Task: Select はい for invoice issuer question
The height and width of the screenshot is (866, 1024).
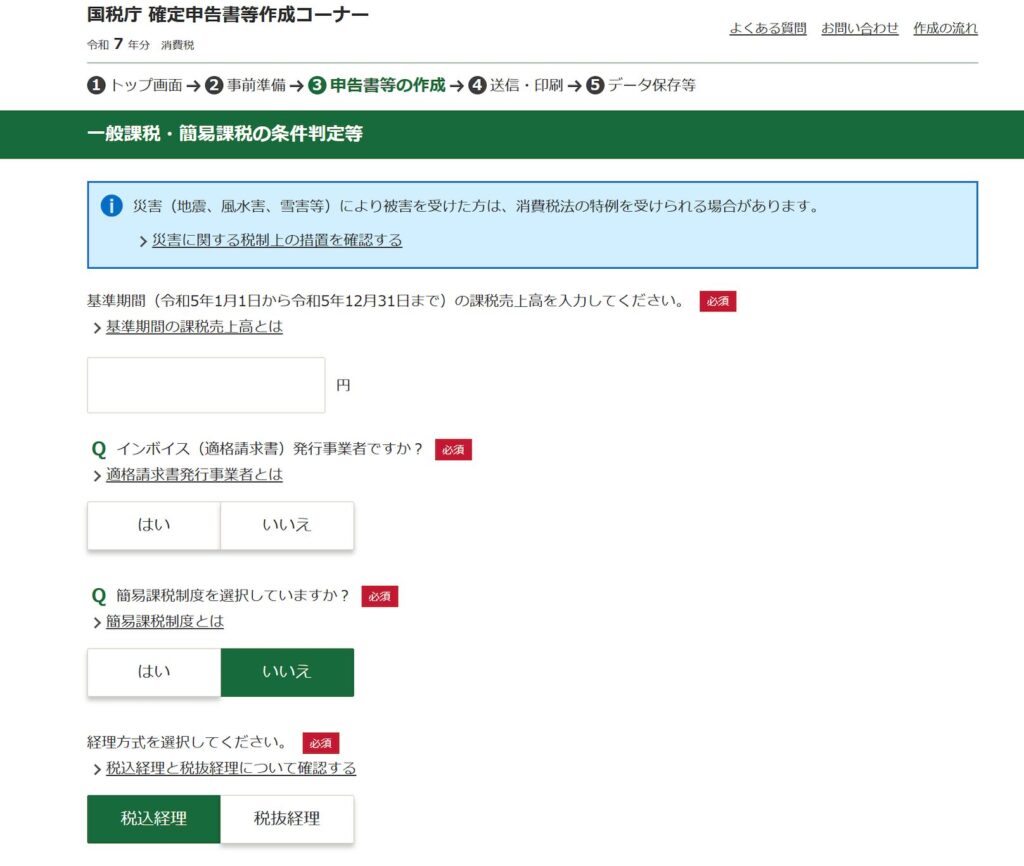Action: click(154, 525)
